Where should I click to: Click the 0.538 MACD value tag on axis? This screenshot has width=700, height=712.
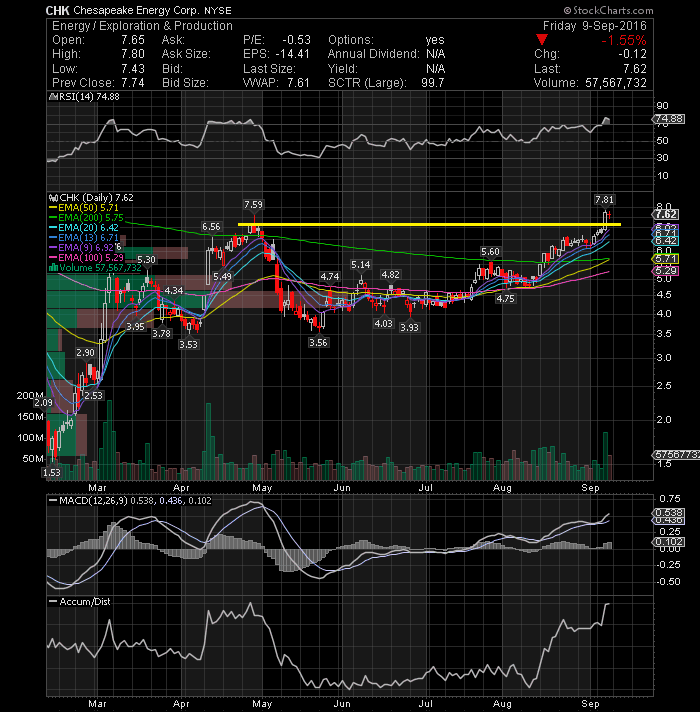coord(668,513)
